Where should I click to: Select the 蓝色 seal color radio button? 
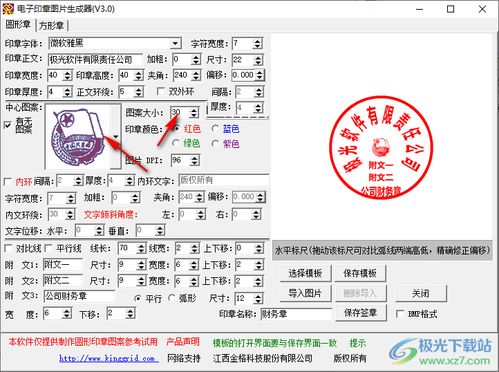click(x=215, y=129)
